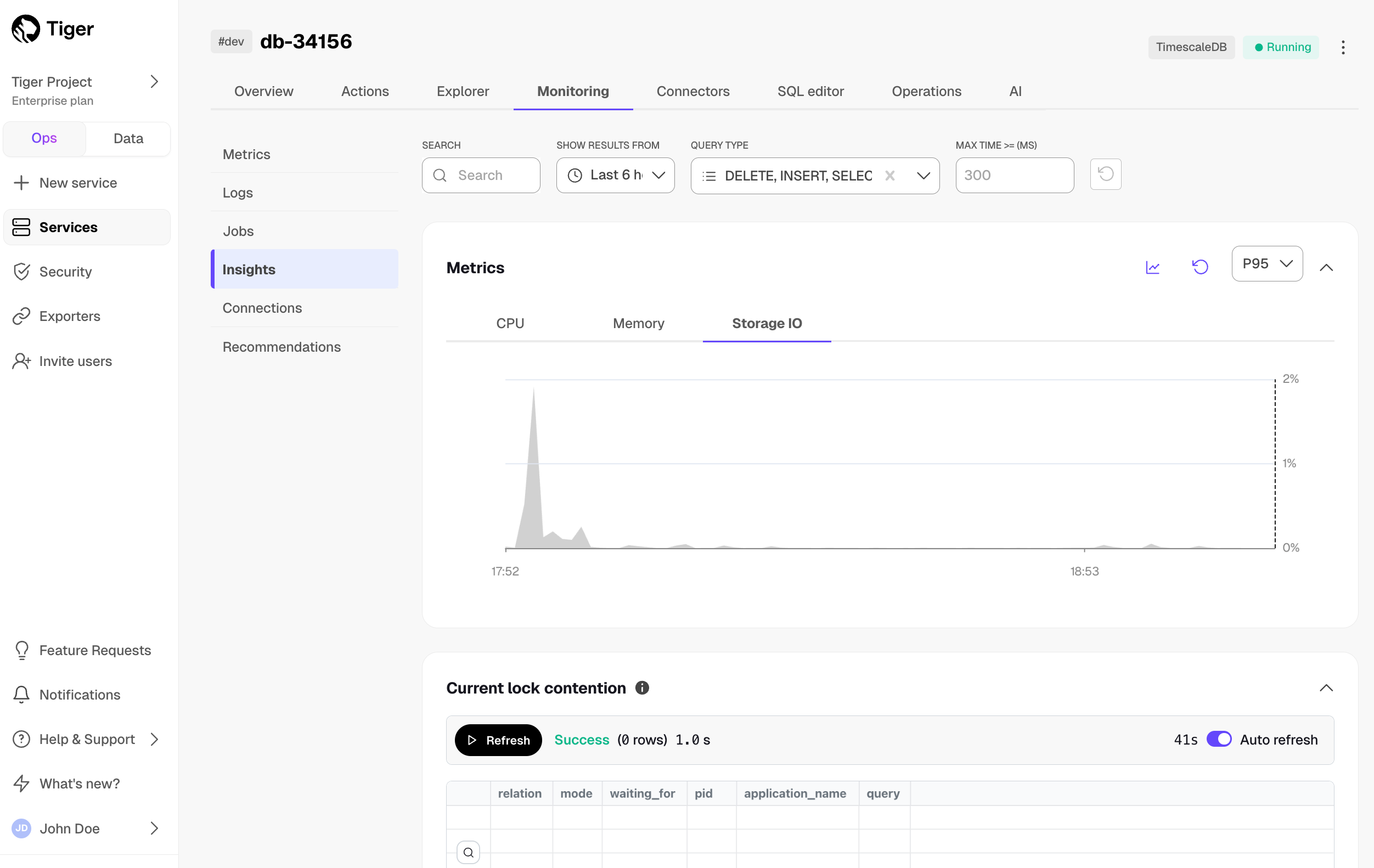Click the chart view icon in Metrics
Screen dimensions: 1374x868
click(1152, 267)
